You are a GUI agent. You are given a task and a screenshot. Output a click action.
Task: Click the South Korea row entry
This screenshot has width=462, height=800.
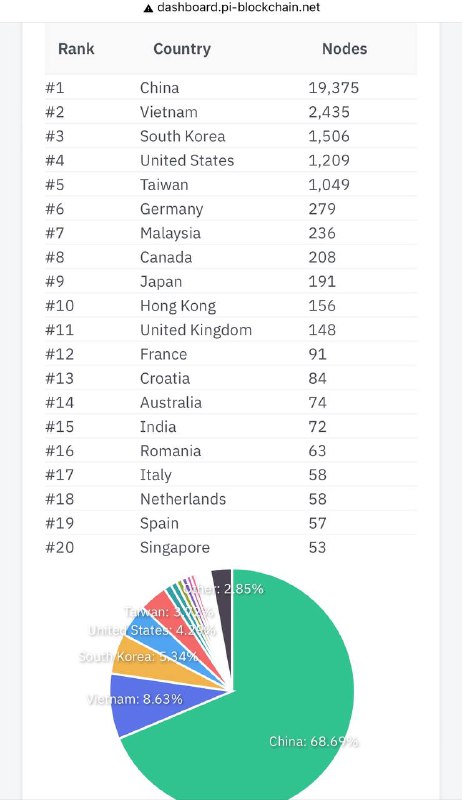click(230, 136)
